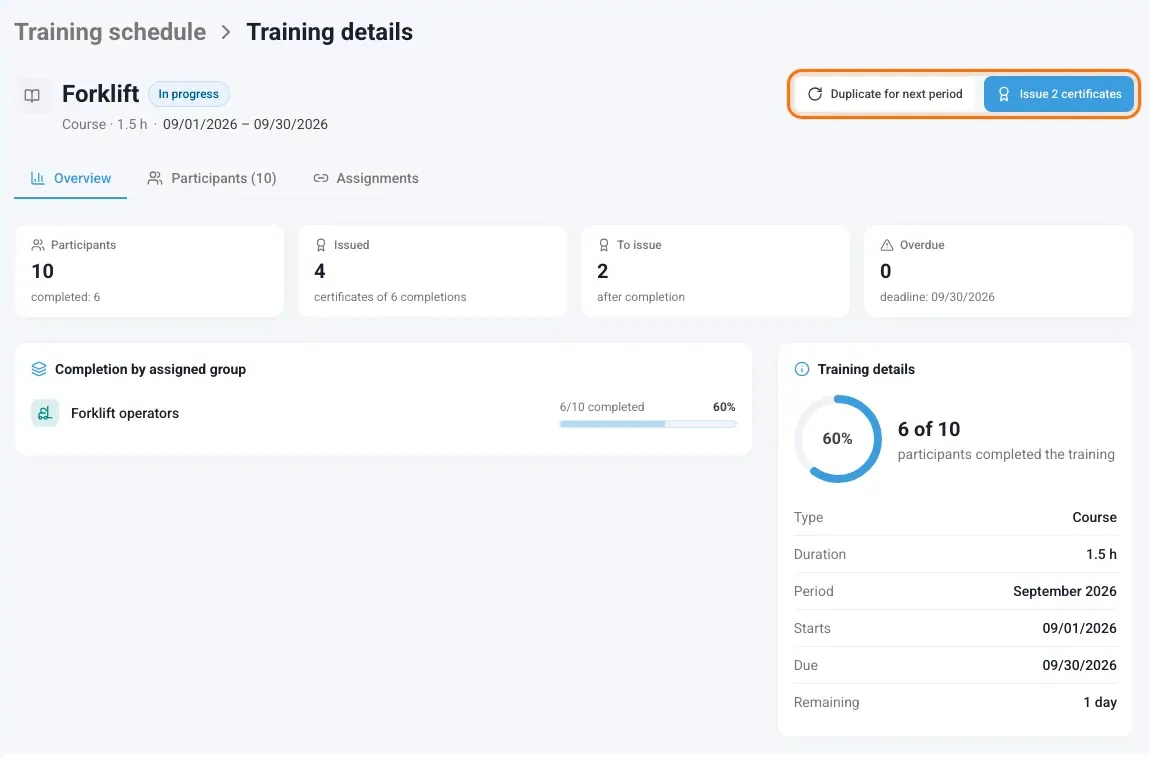
Task: Click the header date range 09/01/2026 – 09/30/2026
Action: point(245,124)
